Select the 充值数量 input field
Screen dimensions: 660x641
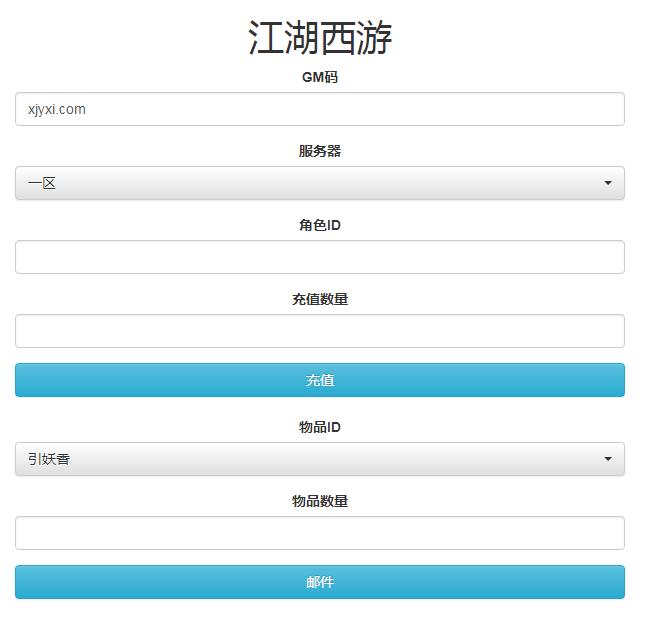(320, 331)
